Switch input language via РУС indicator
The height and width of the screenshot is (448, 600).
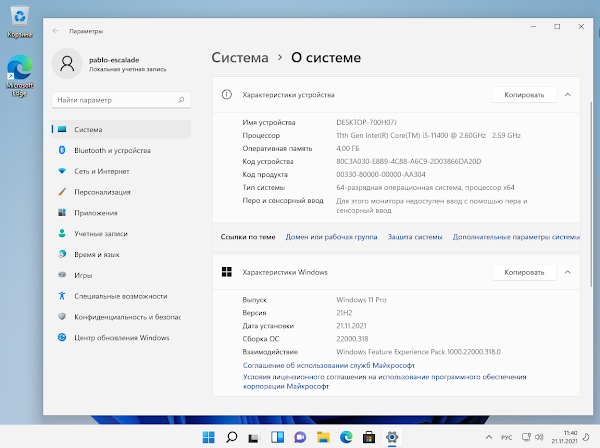click(x=506, y=437)
